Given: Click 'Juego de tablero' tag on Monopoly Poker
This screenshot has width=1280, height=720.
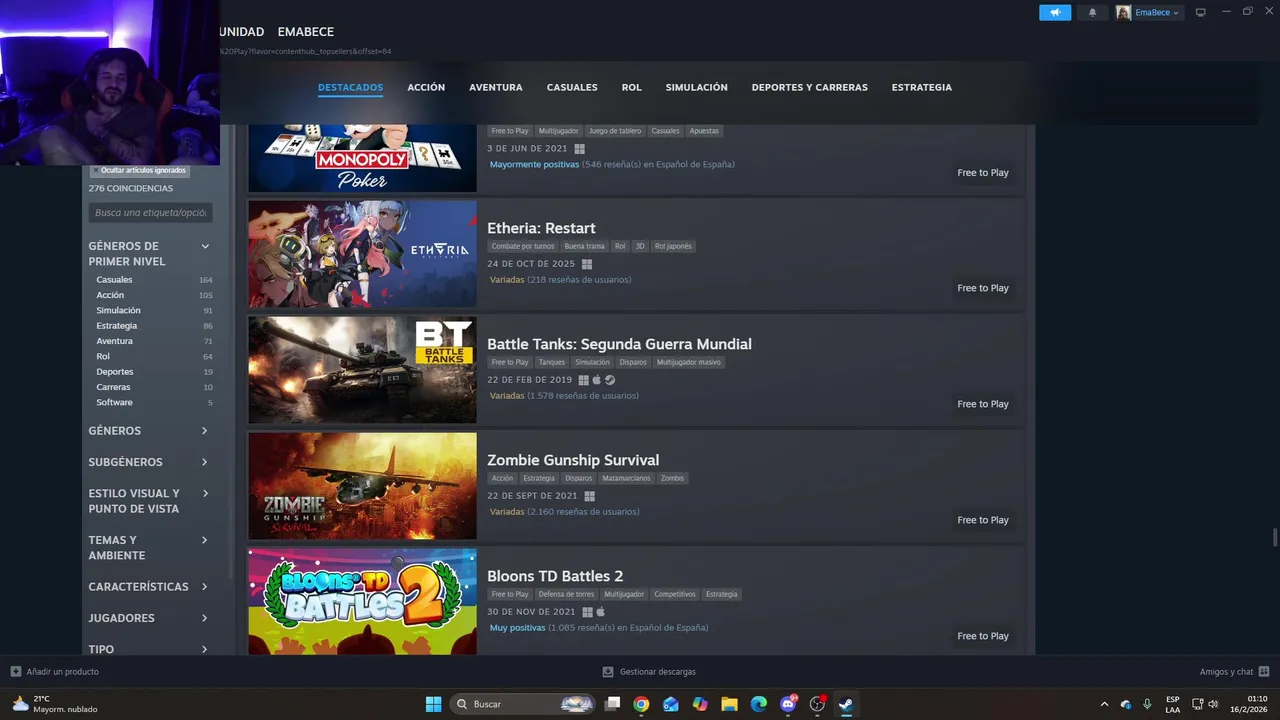Looking at the screenshot, I should pyautogui.click(x=615, y=131).
